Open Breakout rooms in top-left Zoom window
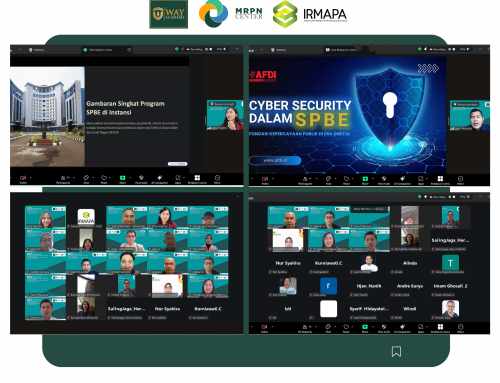 click(x=197, y=179)
